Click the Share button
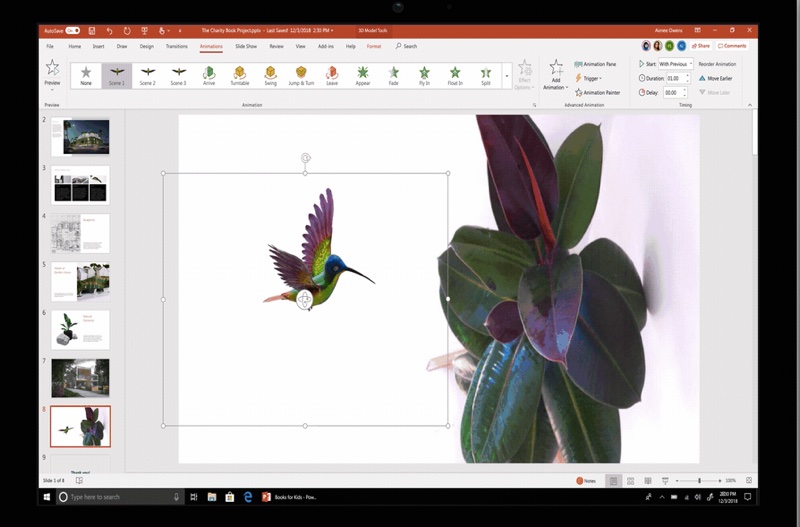 (x=701, y=46)
